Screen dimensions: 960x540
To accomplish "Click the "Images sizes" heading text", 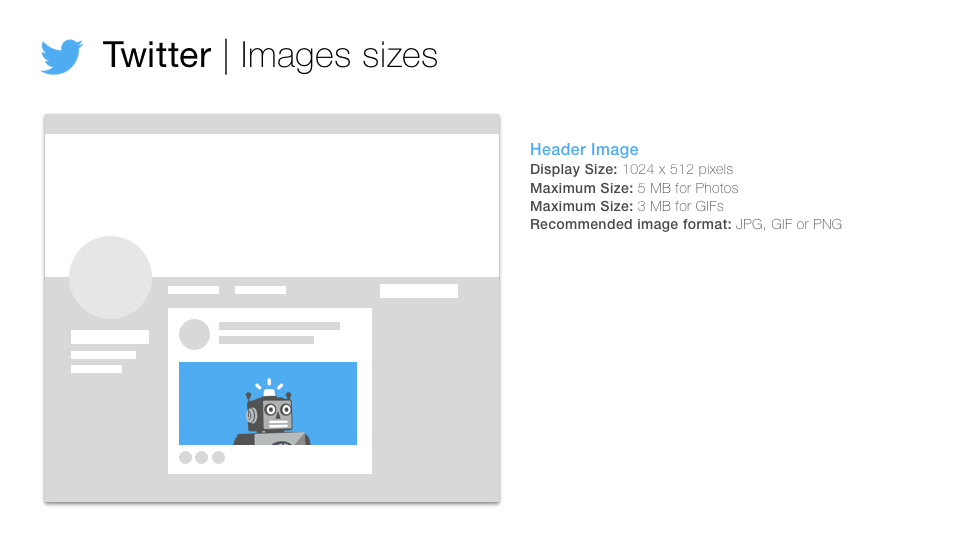I will [339, 56].
